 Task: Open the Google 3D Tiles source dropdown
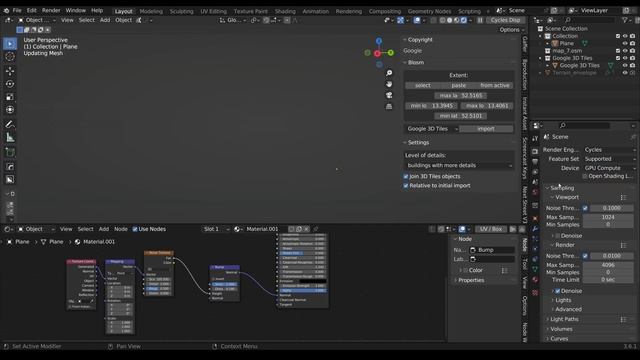(432, 129)
